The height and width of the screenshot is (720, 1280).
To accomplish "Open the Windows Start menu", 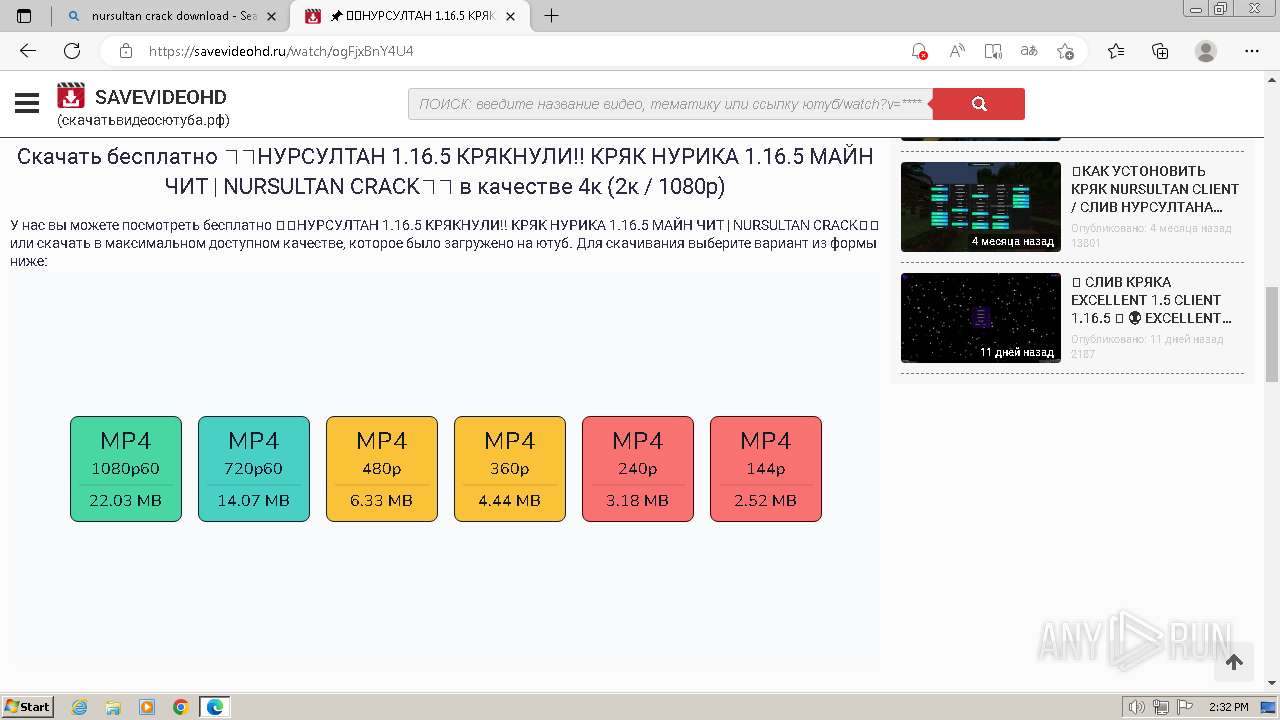I will [x=27, y=706].
